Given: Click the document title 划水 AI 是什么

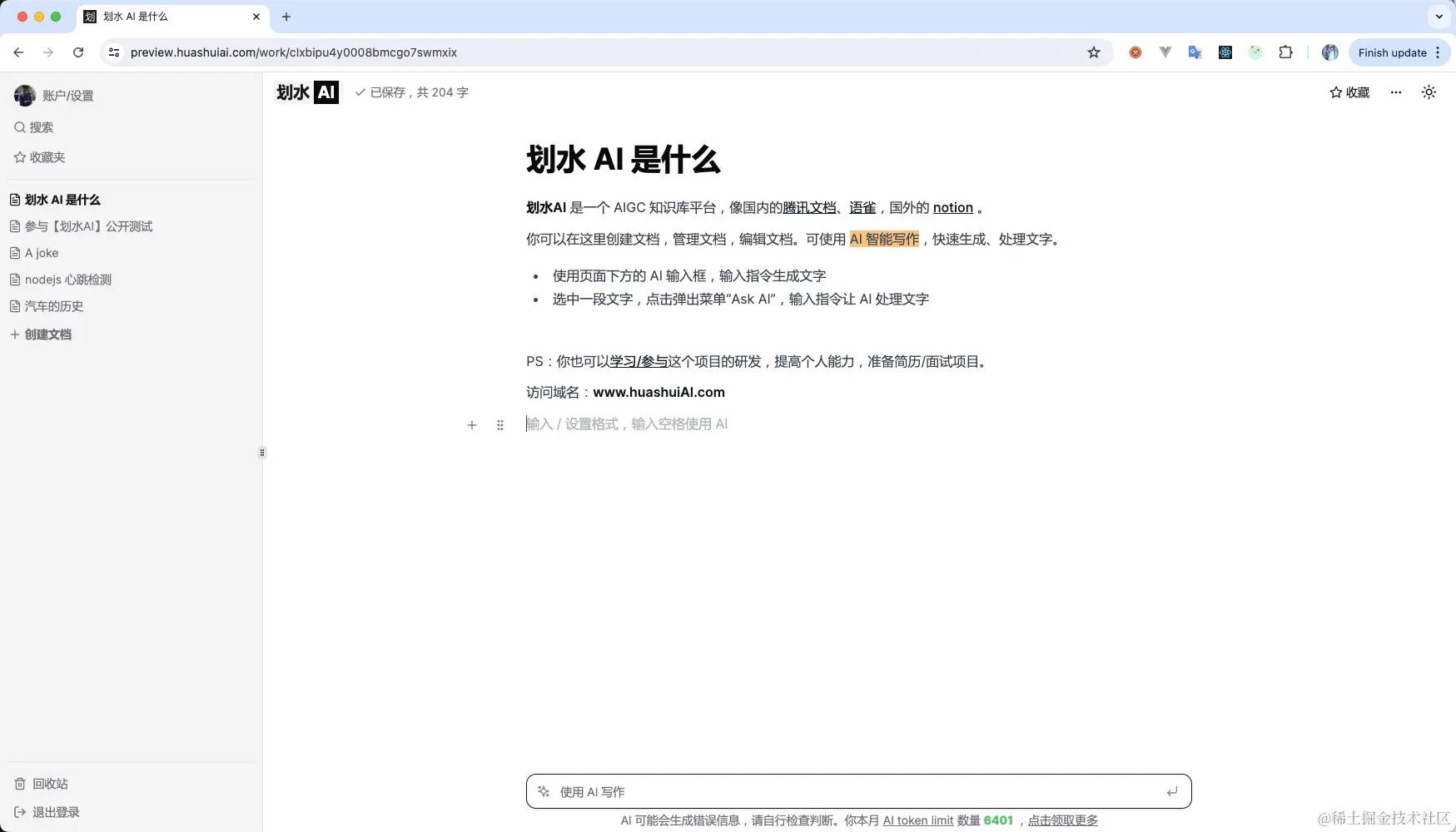Looking at the screenshot, I should [624, 159].
